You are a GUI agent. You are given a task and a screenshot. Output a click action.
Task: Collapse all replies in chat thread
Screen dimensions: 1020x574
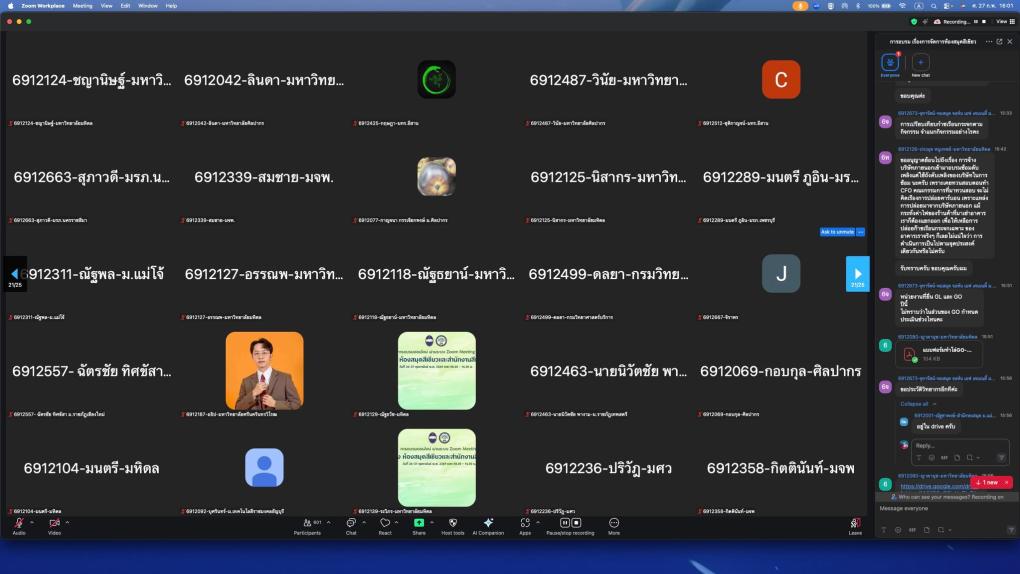[915, 403]
